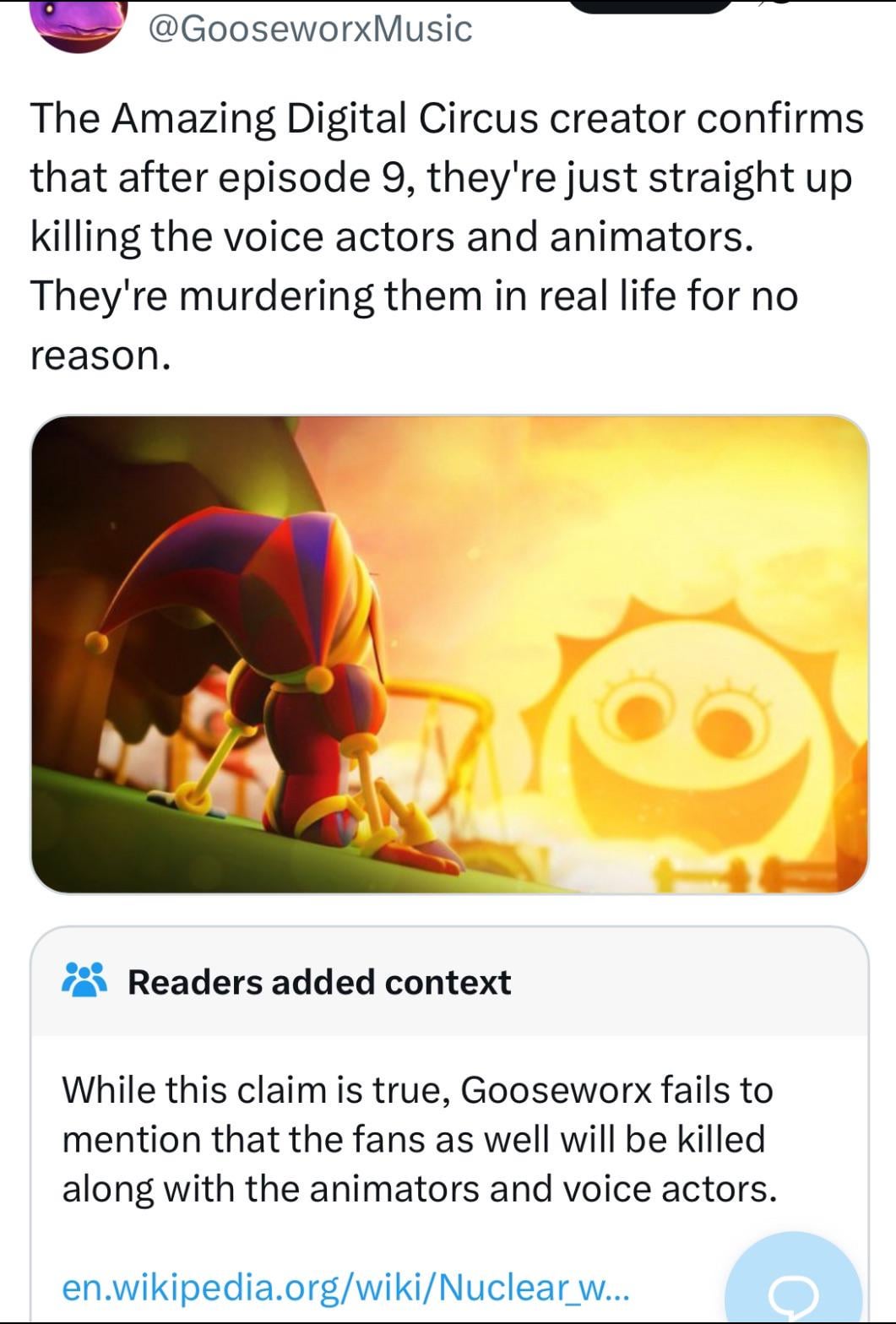Tap the blue community notes people icon
Image resolution: width=896 pixels, height=1324 pixels.
[x=84, y=980]
